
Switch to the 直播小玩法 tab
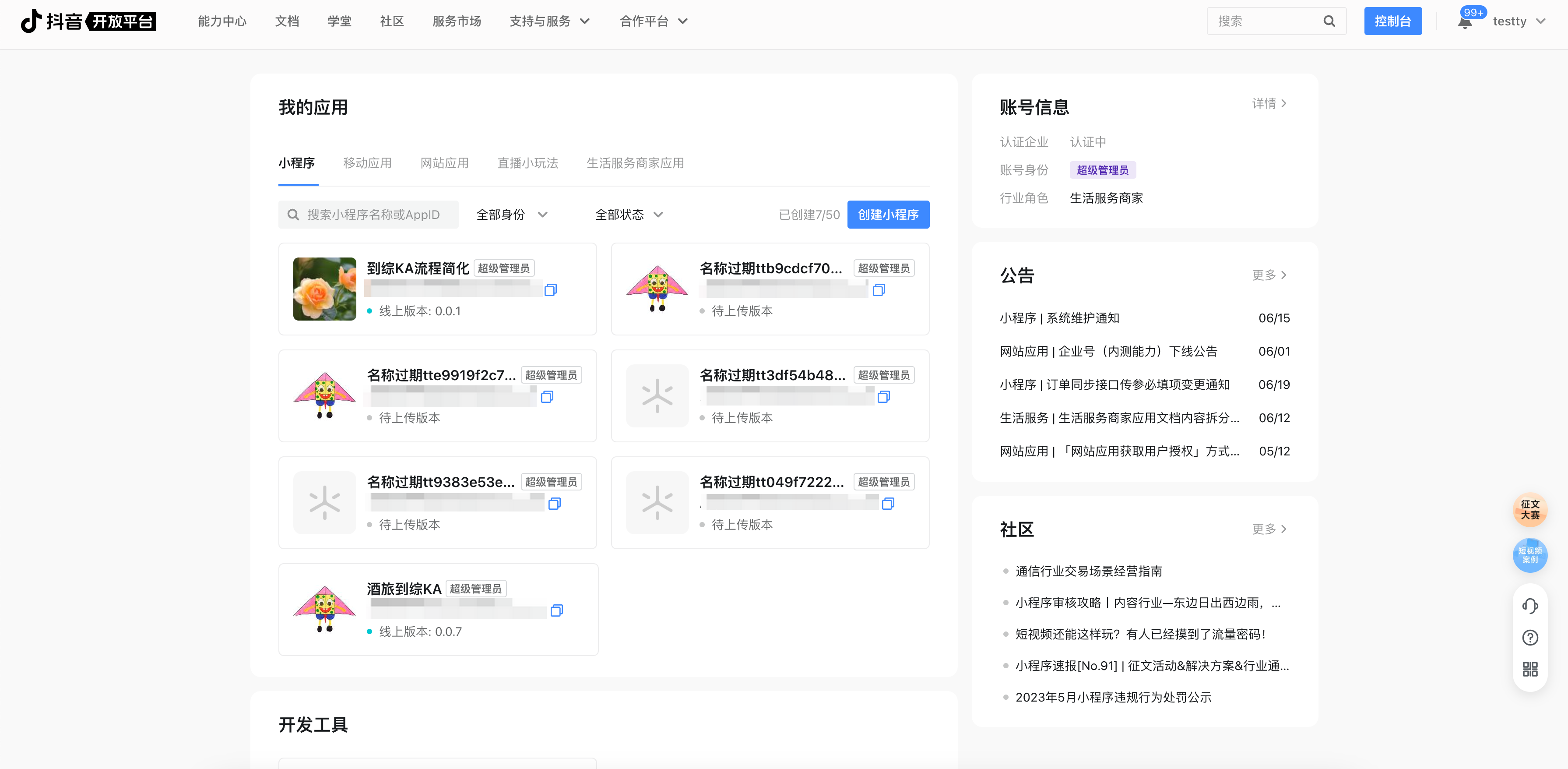coord(527,163)
